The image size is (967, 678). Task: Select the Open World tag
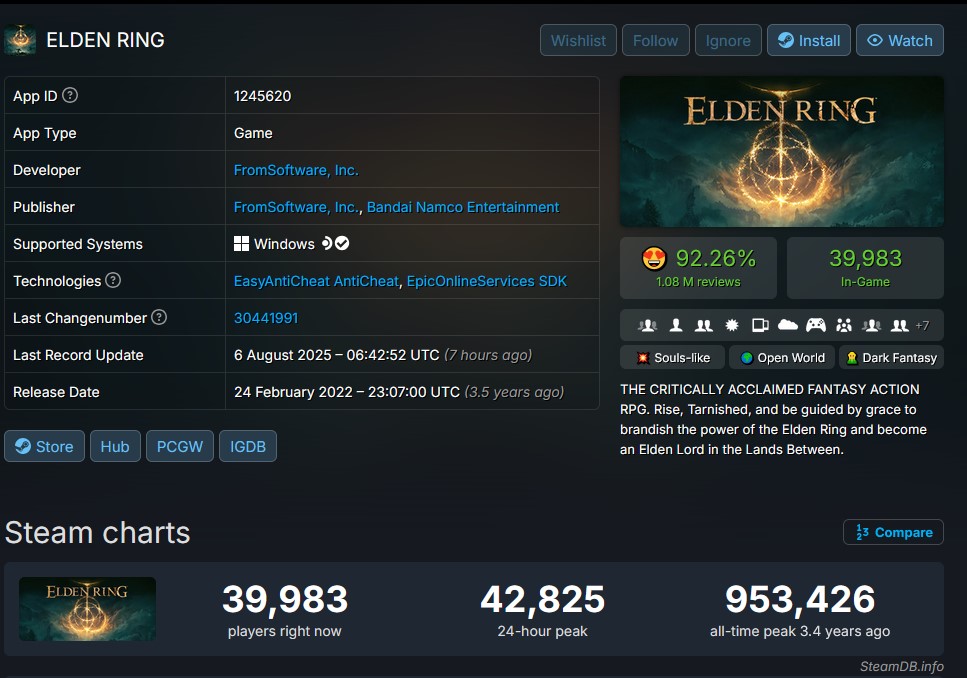tap(782, 358)
